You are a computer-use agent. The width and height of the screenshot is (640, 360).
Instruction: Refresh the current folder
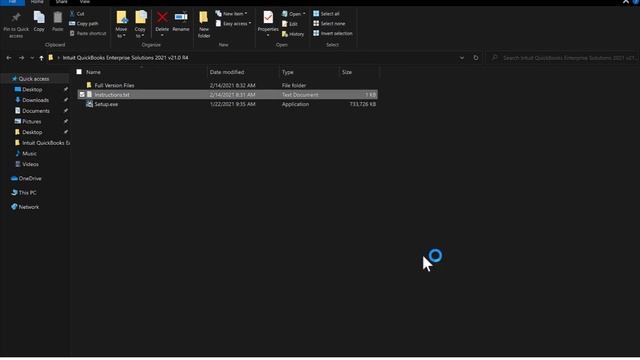click(x=476, y=58)
